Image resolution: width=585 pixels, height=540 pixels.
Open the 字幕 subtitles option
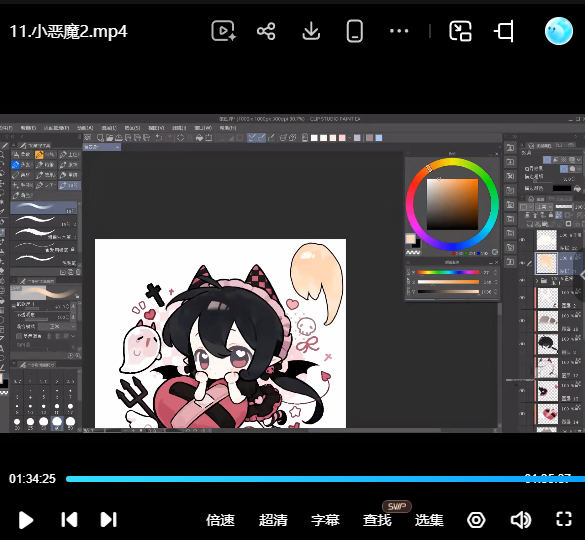pos(325,520)
